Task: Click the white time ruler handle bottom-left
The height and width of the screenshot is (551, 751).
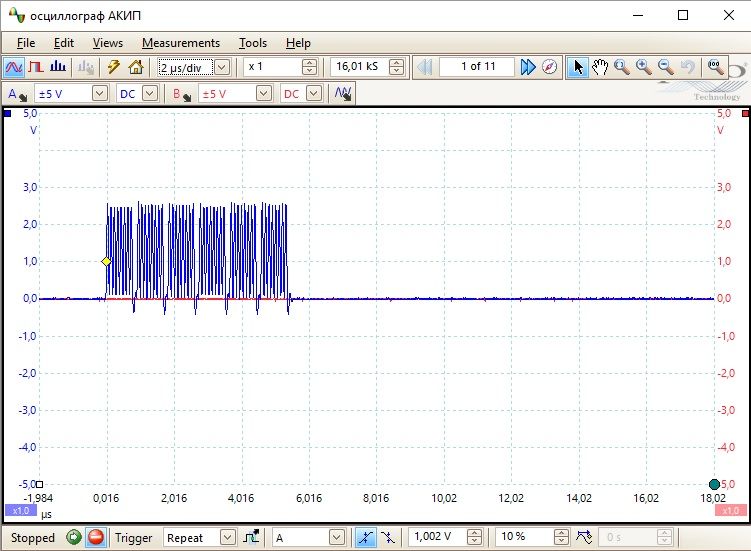Action: click(x=40, y=484)
